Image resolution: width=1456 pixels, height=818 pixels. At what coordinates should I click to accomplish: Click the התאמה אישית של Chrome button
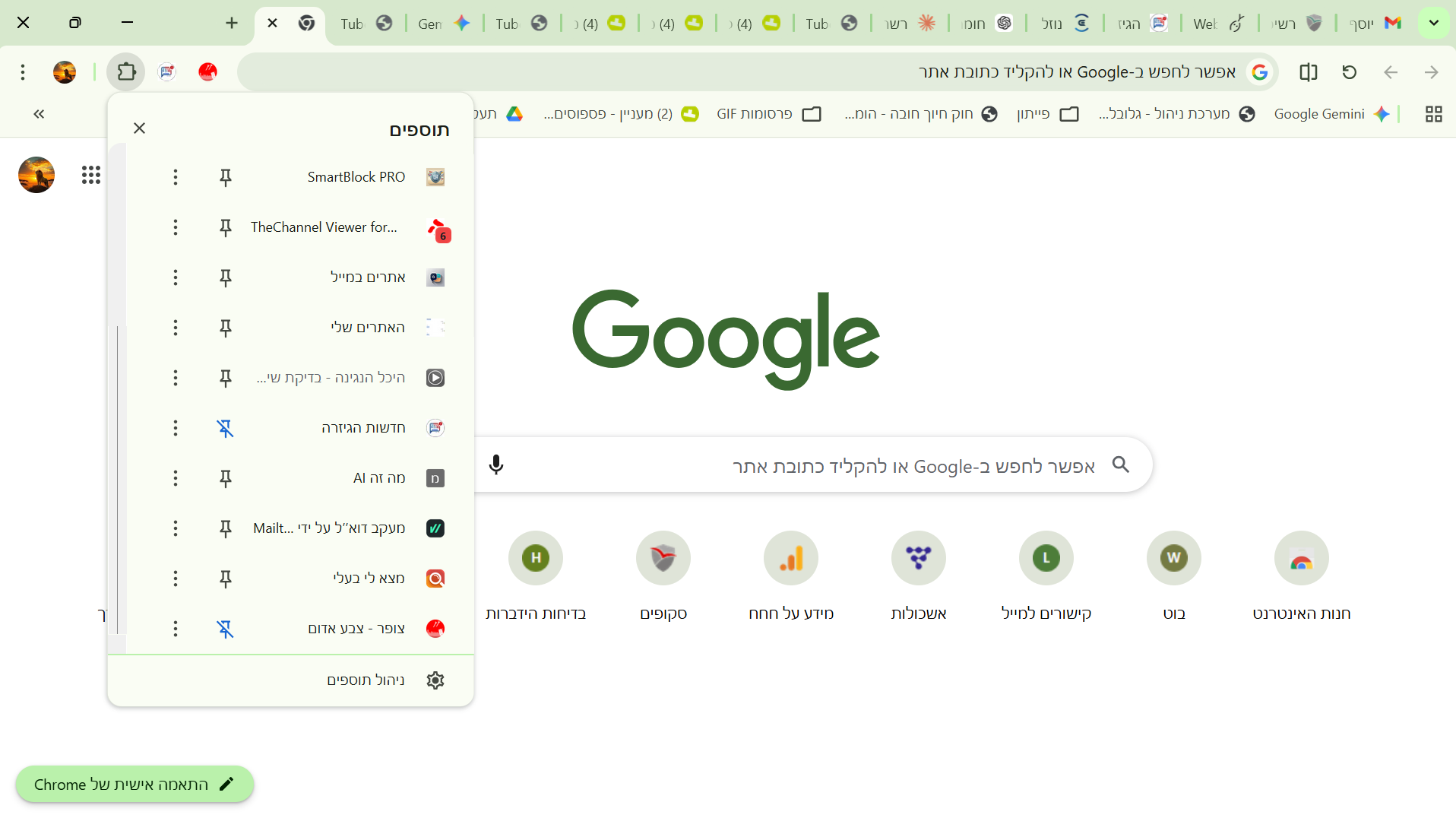(135, 785)
